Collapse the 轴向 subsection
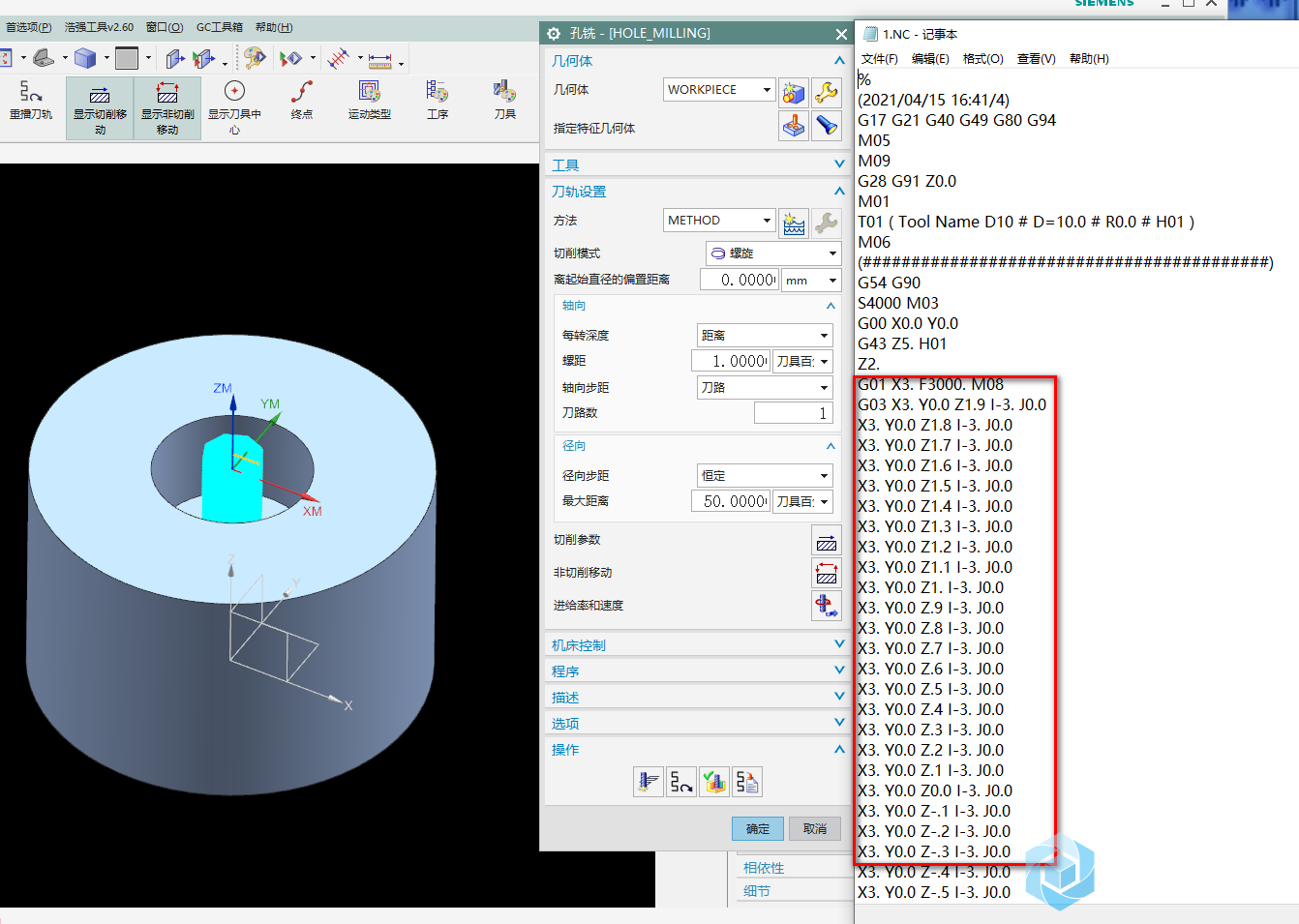 click(x=831, y=306)
